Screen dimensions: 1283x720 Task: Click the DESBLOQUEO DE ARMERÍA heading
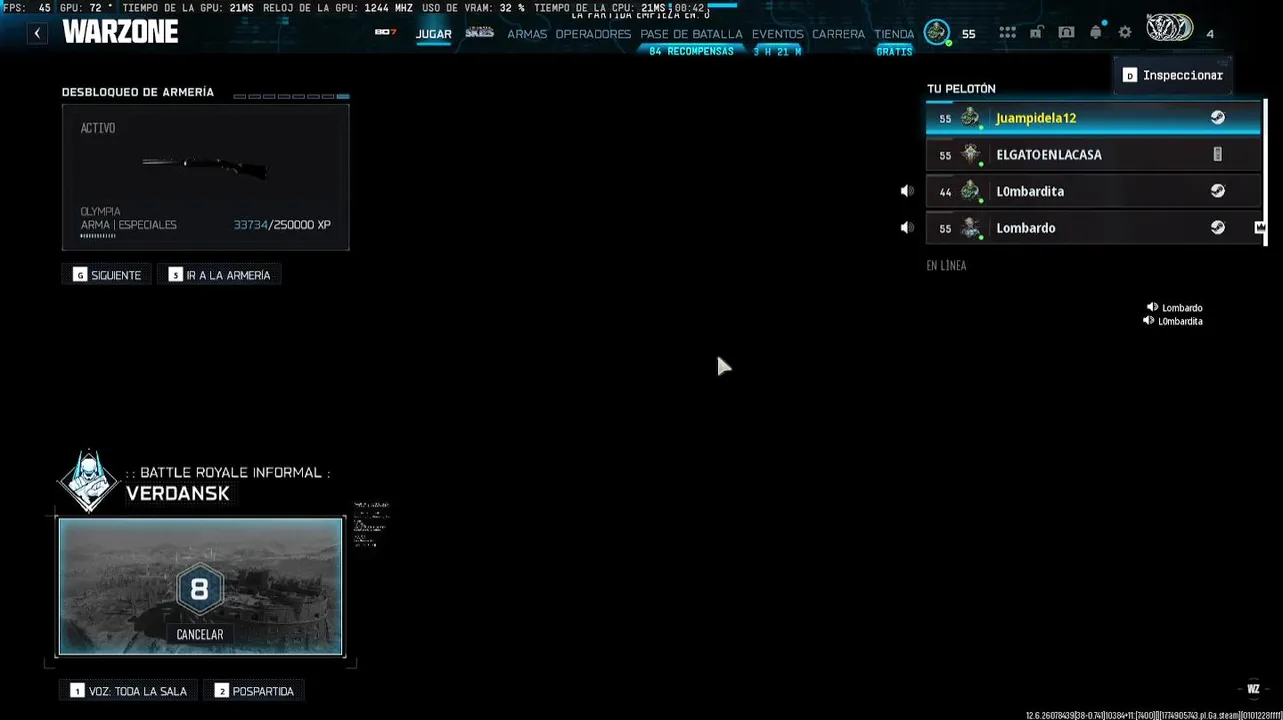point(138,92)
